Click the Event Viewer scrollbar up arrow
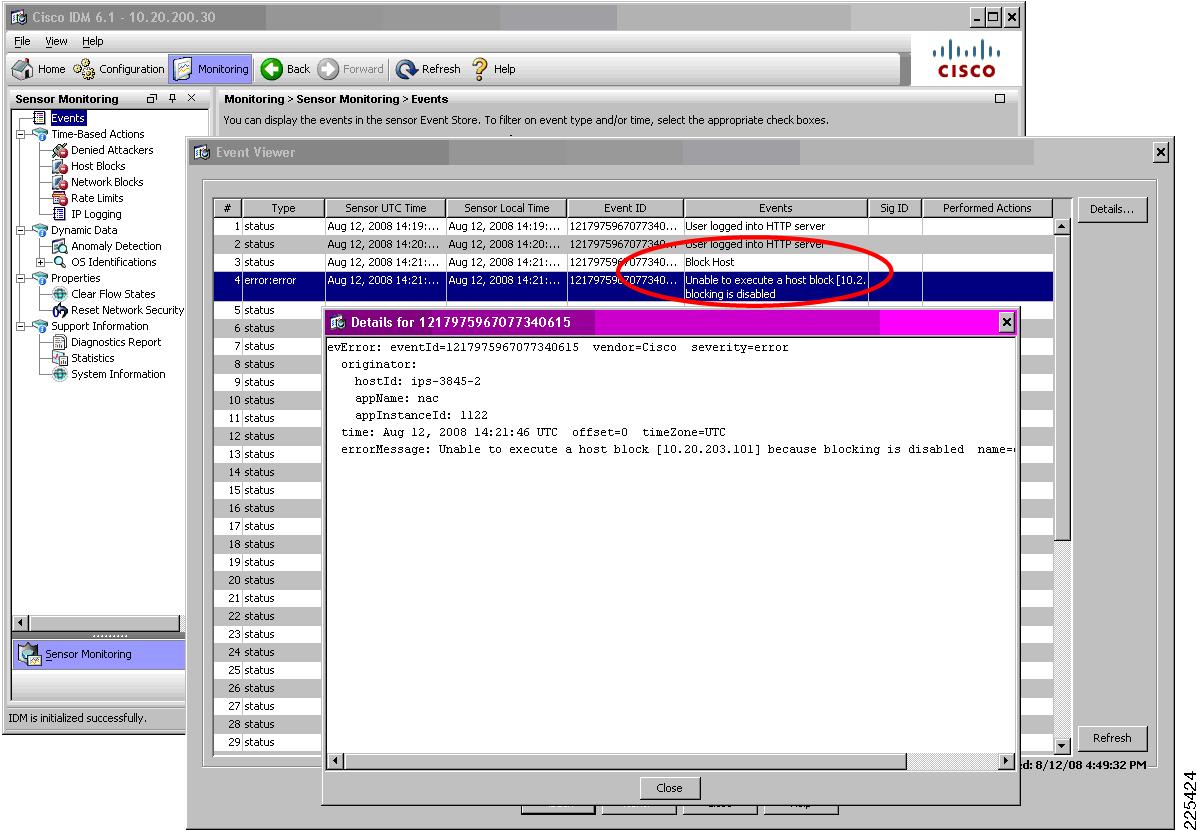 [x=1061, y=227]
